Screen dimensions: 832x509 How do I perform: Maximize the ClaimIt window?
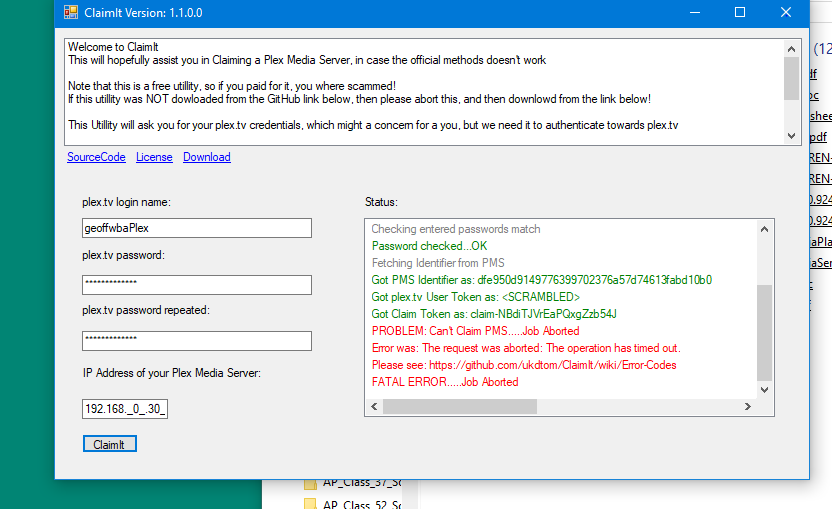(740, 12)
